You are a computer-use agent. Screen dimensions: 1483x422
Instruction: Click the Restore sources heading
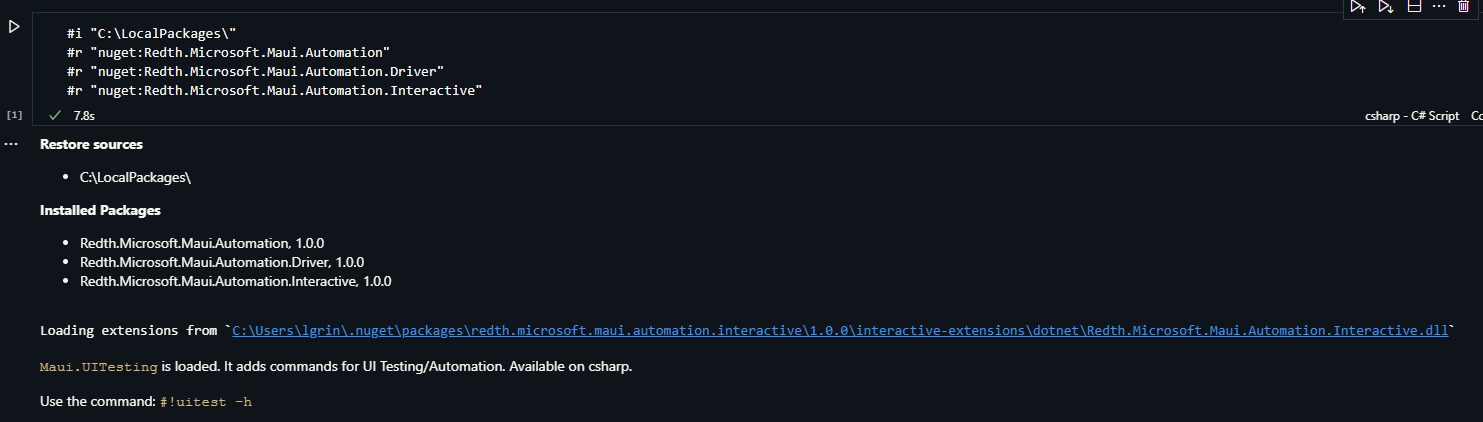tap(91, 144)
